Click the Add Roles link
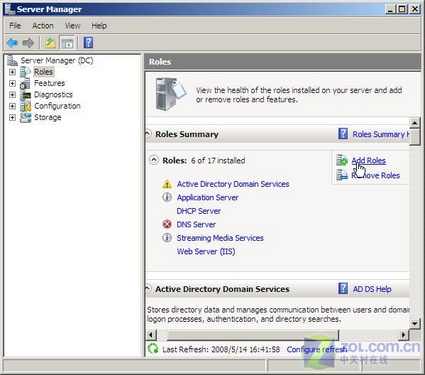Viewport: 425px width, 375px height. 369,161
